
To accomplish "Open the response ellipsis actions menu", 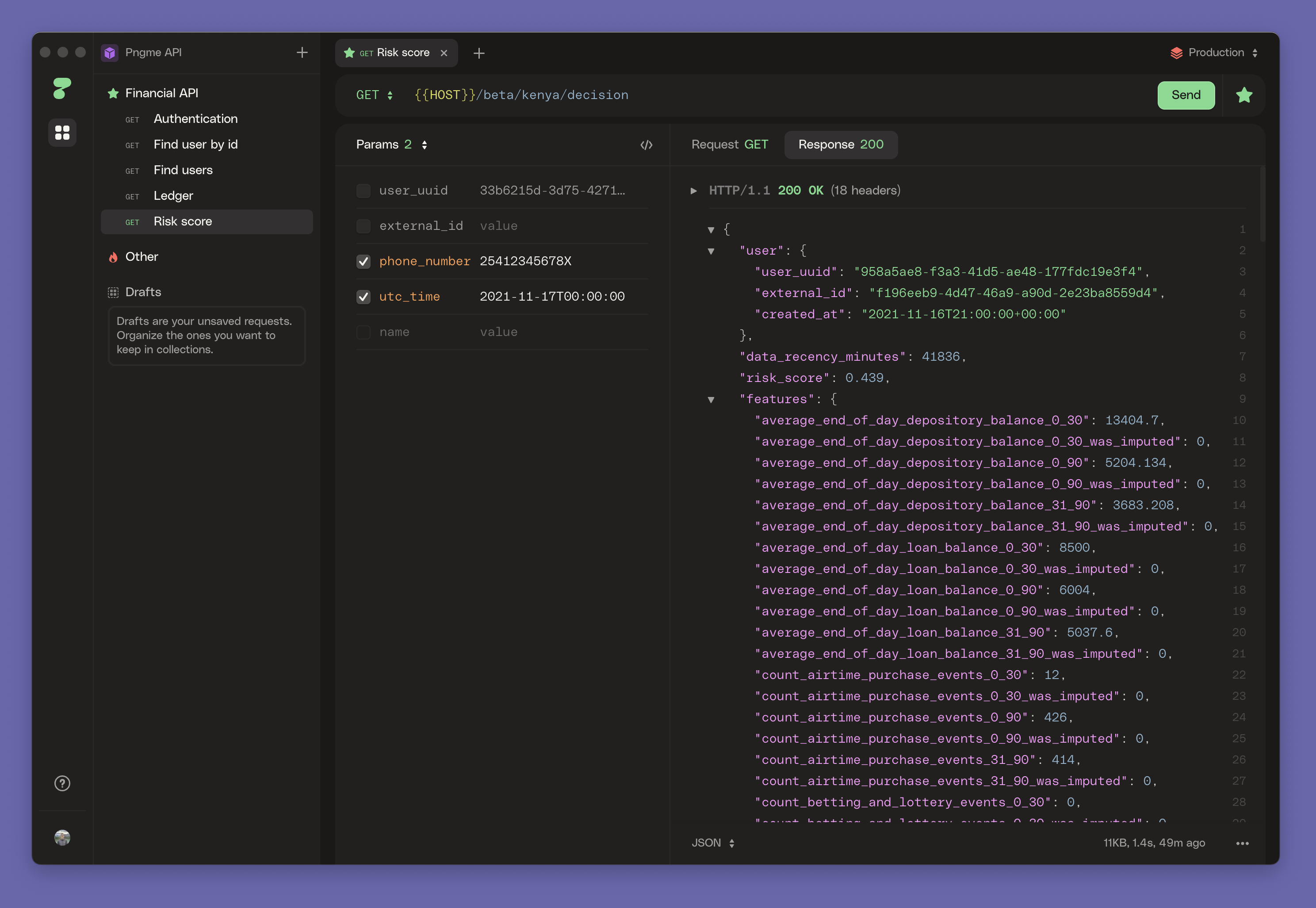I will click(1243, 843).
